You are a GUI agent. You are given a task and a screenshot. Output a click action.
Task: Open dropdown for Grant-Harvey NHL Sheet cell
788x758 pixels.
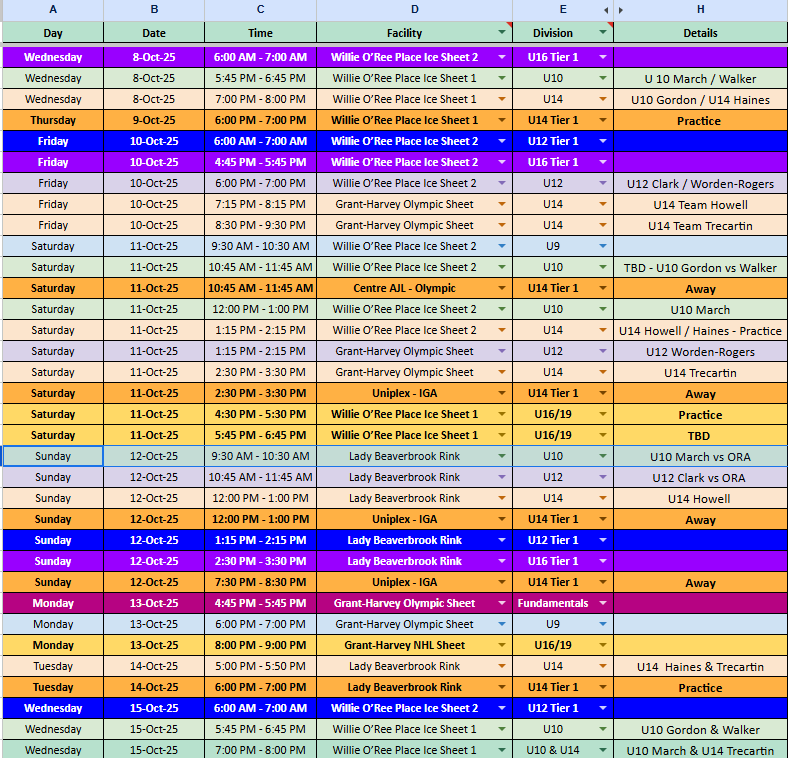(502, 645)
